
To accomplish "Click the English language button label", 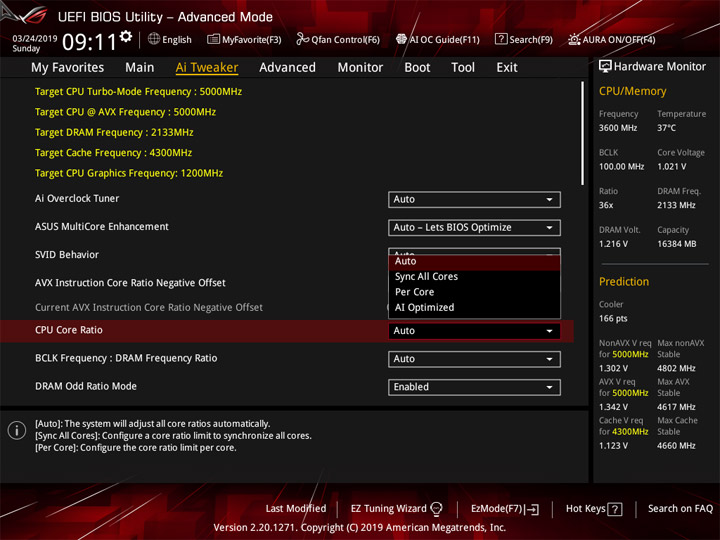I will click(177, 40).
